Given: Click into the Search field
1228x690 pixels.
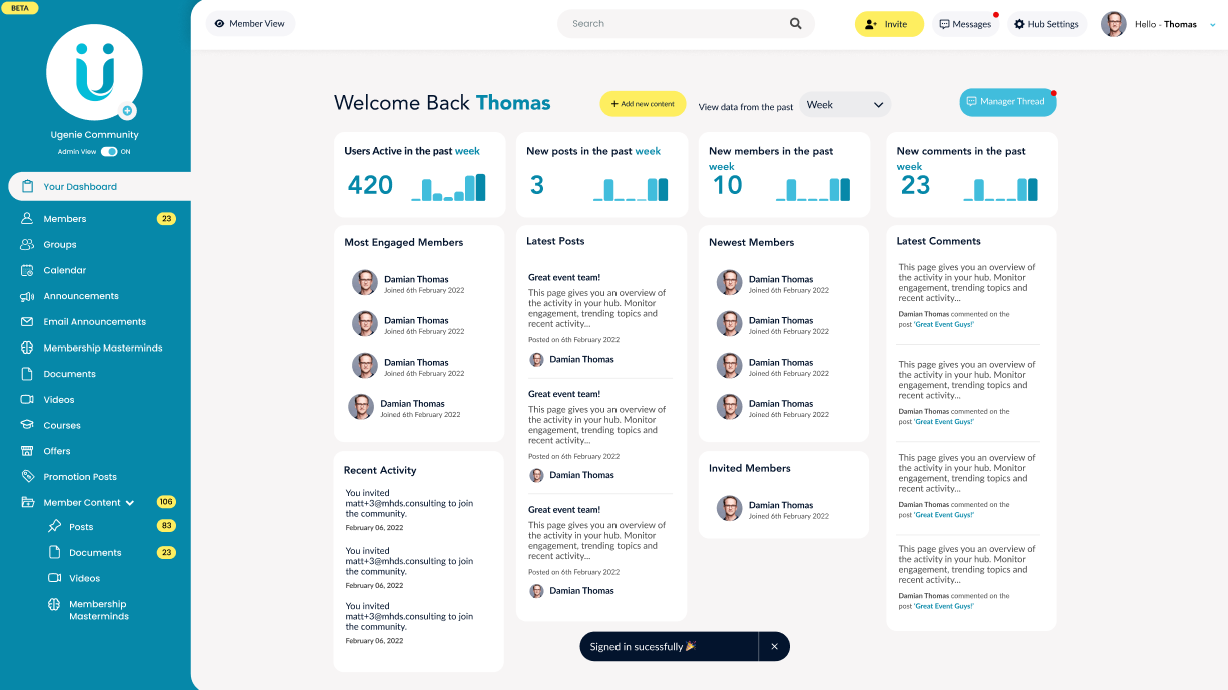Looking at the screenshot, I should click(x=686, y=24).
